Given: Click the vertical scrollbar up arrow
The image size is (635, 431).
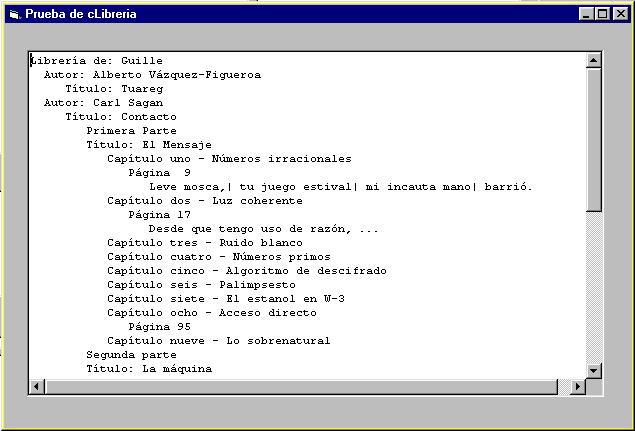Looking at the screenshot, I should pos(594,60).
